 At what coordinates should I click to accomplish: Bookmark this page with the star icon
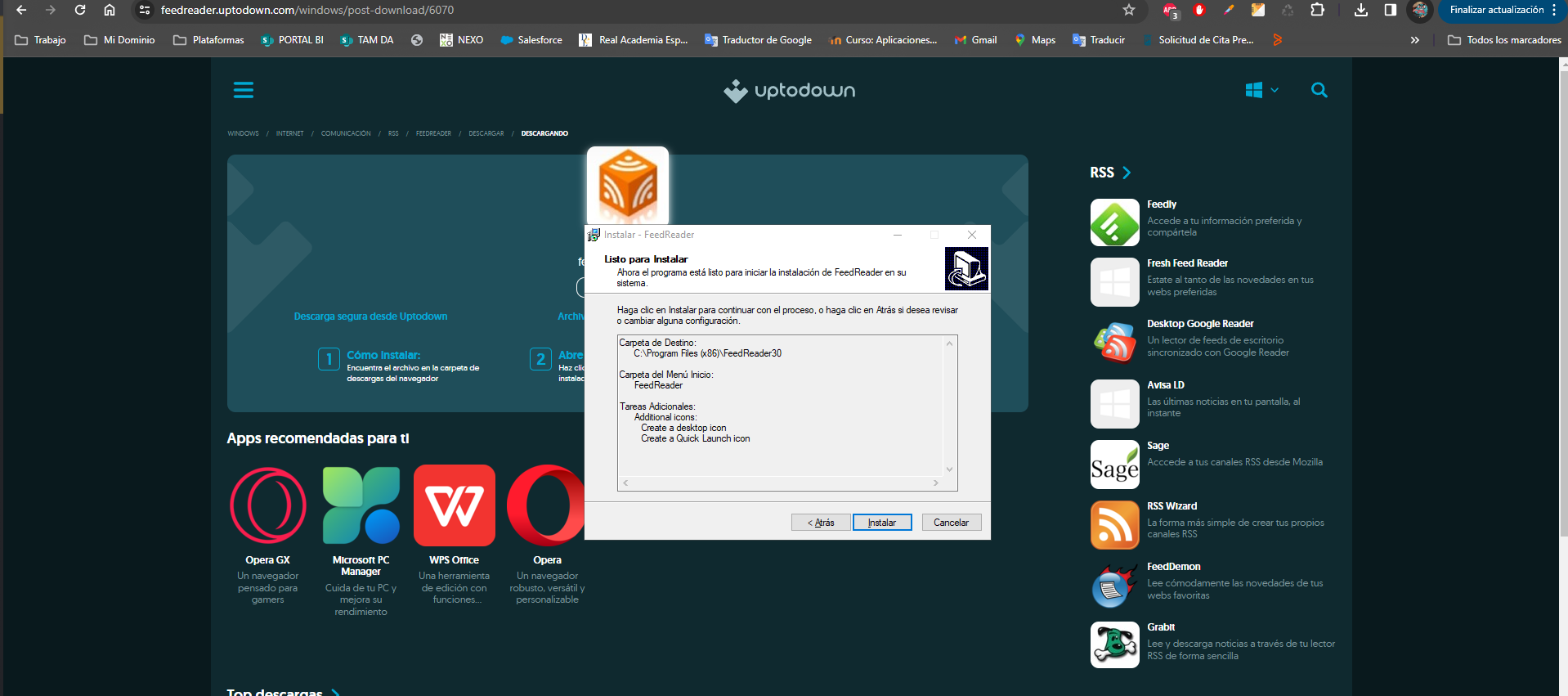point(1128,11)
